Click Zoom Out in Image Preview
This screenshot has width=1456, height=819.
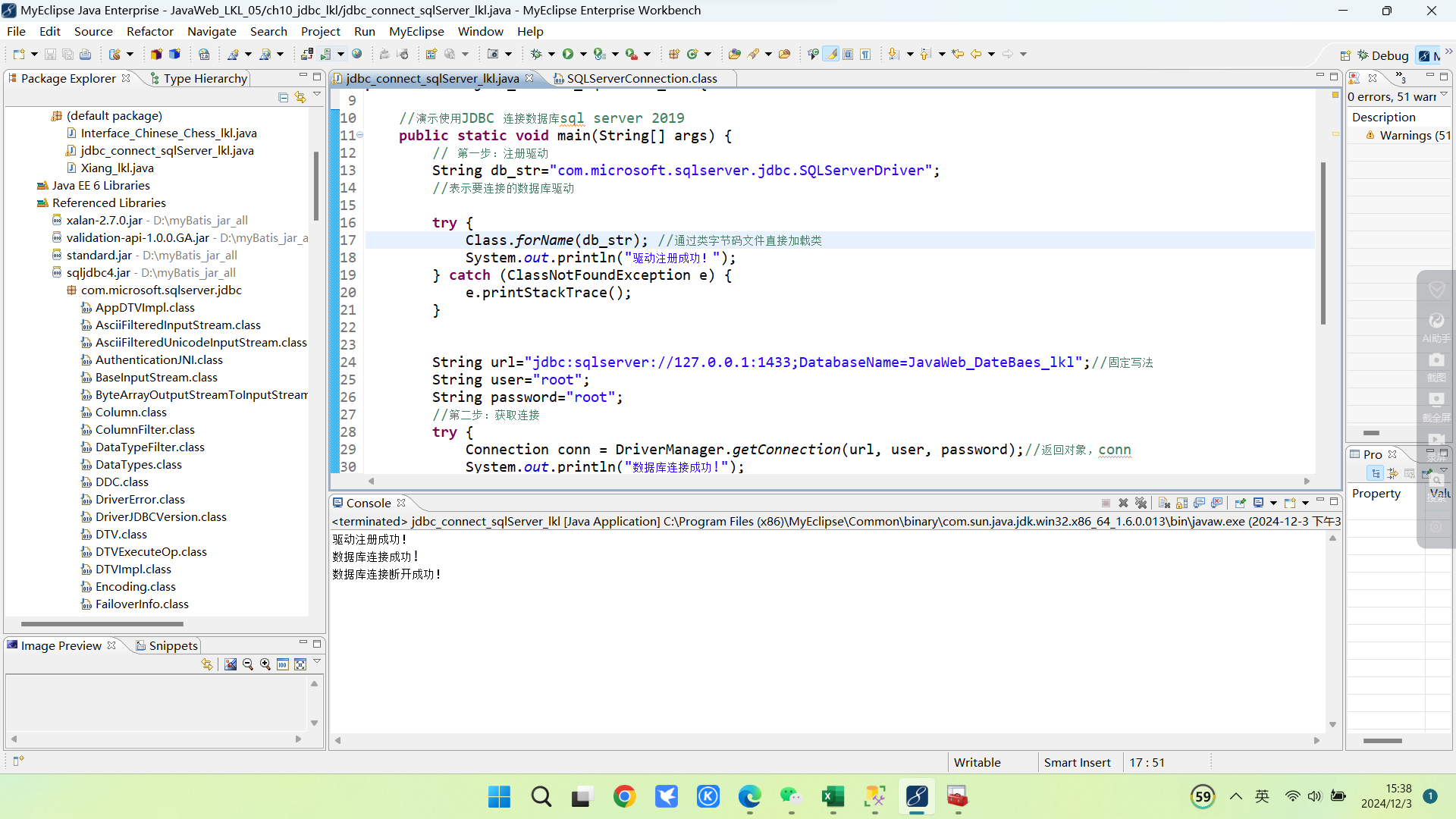(x=248, y=664)
